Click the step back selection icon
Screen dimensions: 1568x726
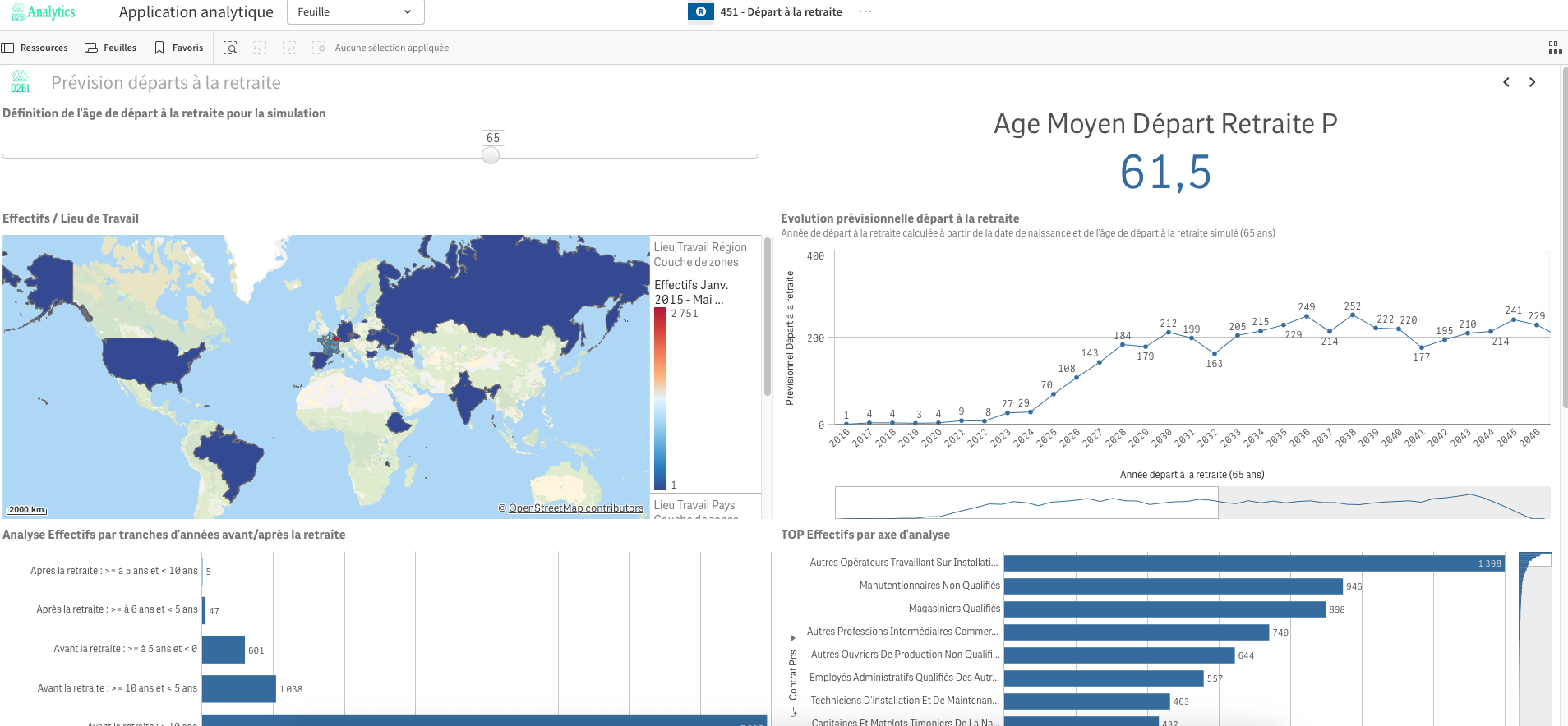point(260,48)
